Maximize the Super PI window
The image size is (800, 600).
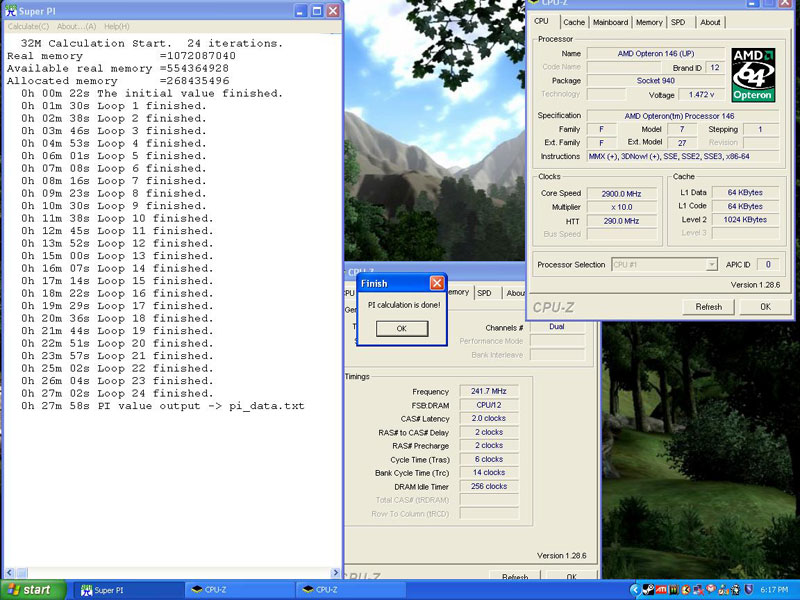click(317, 11)
